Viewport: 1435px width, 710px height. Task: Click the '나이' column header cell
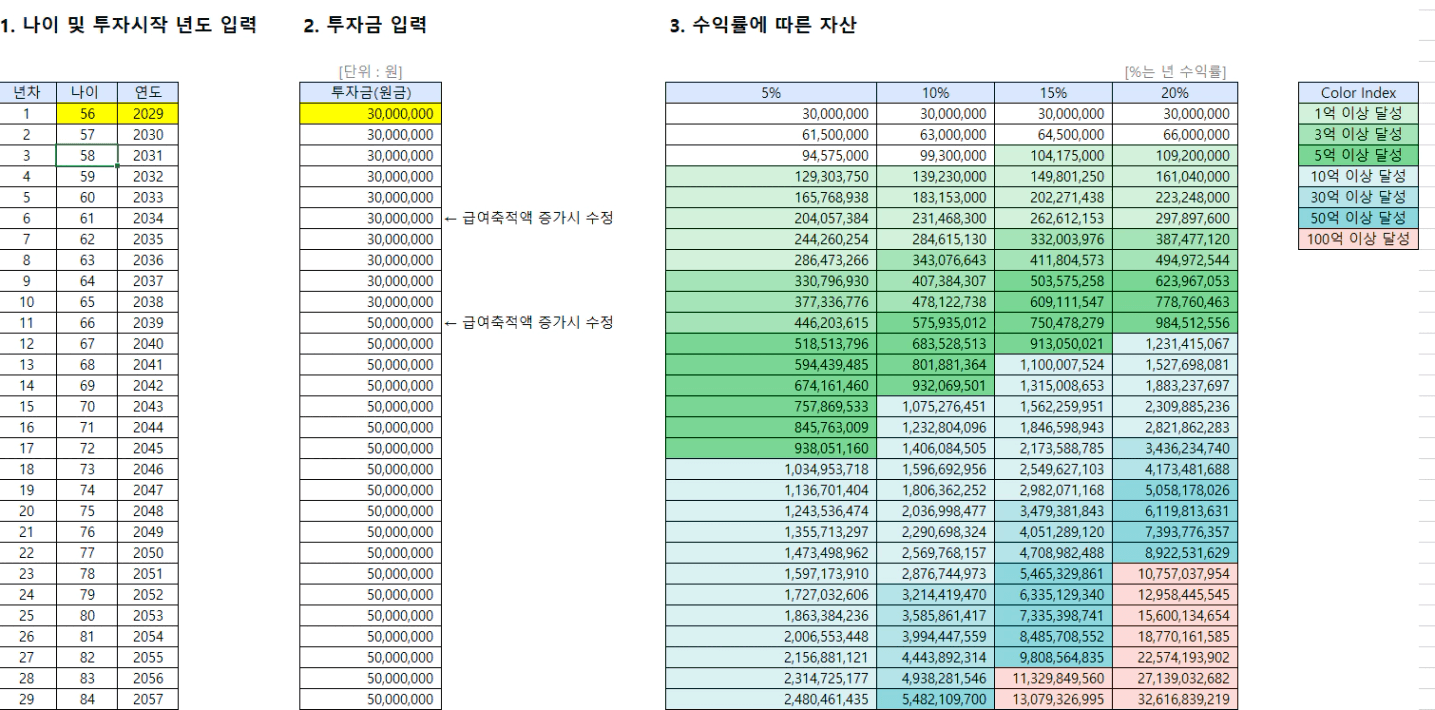(x=86, y=93)
